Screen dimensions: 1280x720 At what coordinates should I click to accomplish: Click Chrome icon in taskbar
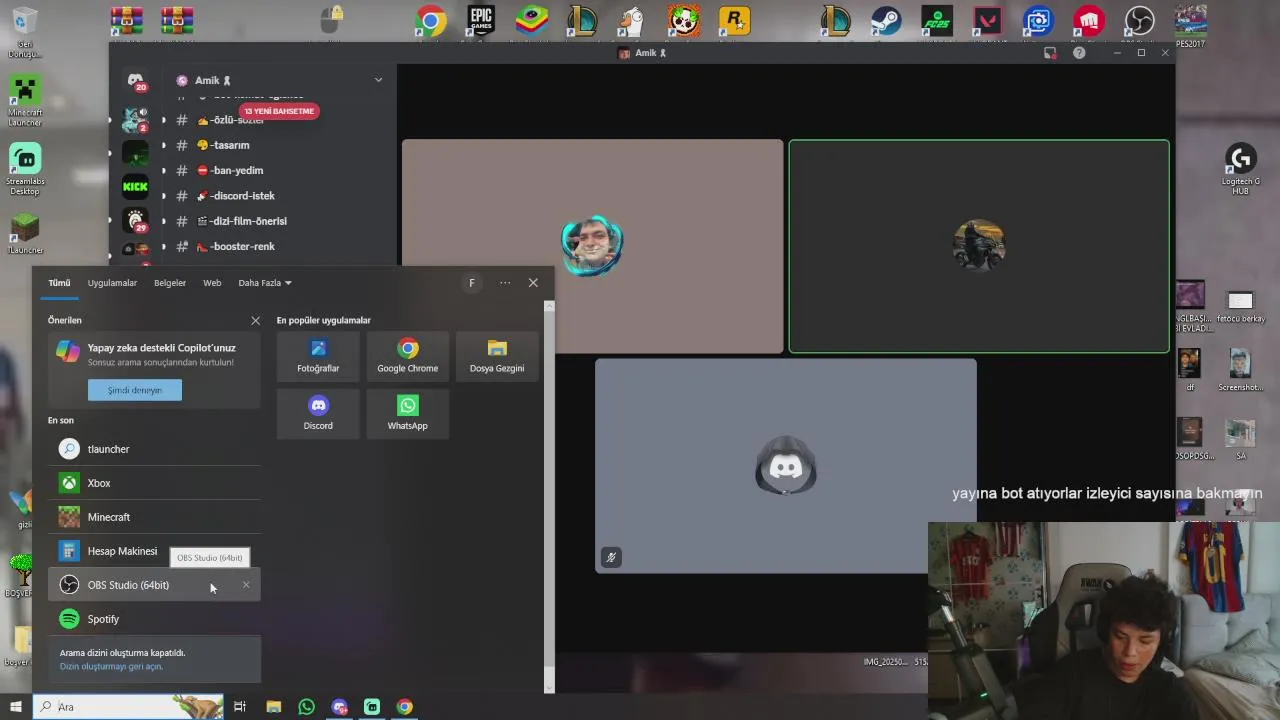404,707
